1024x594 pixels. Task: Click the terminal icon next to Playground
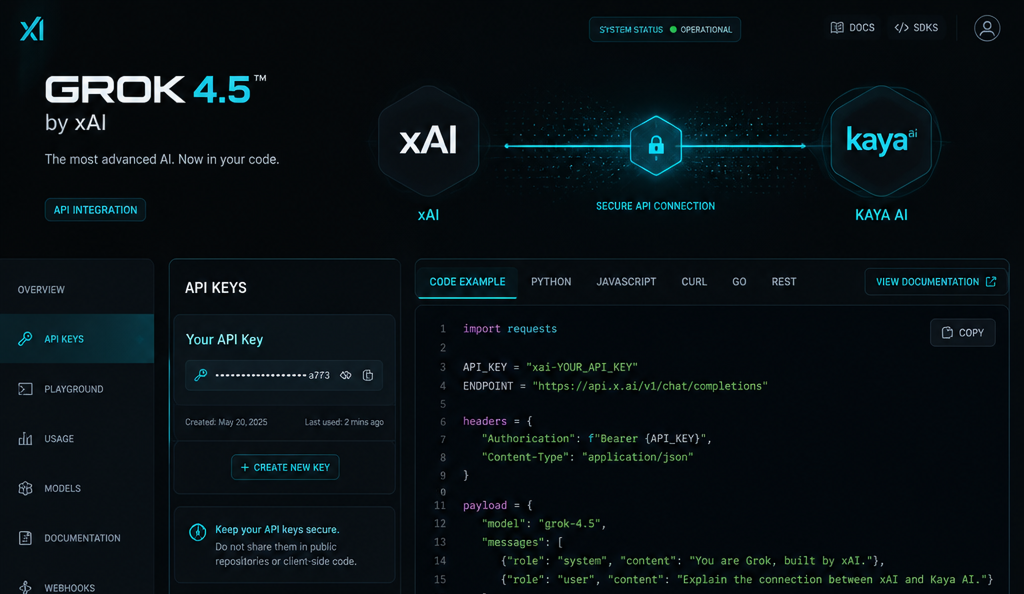(x=25, y=389)
